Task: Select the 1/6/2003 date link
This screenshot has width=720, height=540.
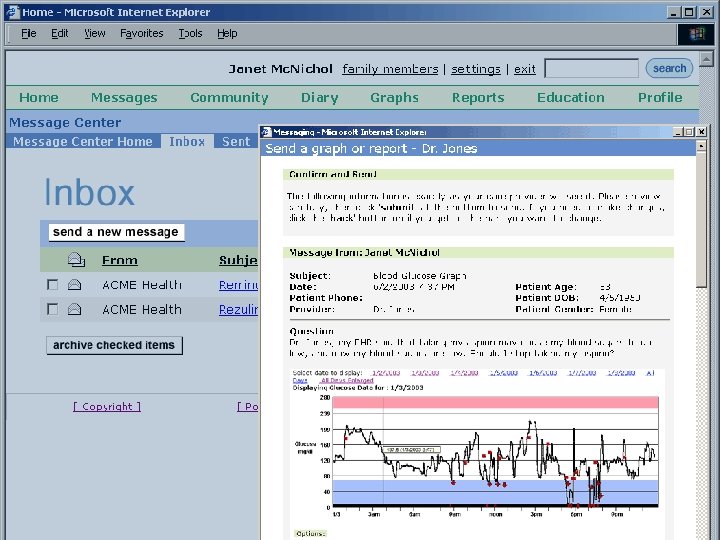Action: pos(543,372)
